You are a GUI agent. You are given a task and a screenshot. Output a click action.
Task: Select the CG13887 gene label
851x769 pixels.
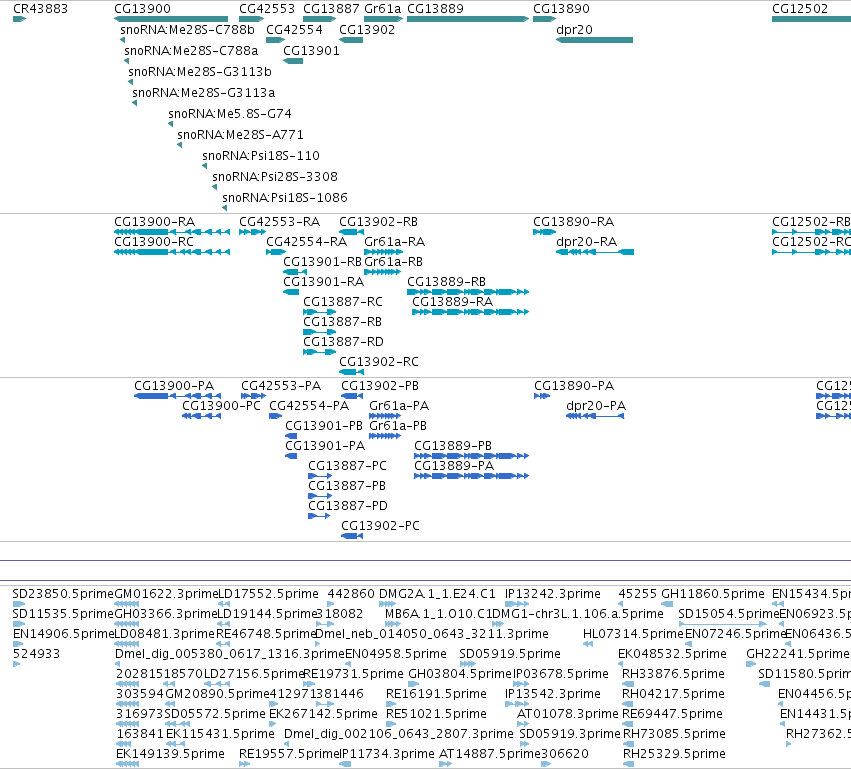tap(331, 9)
